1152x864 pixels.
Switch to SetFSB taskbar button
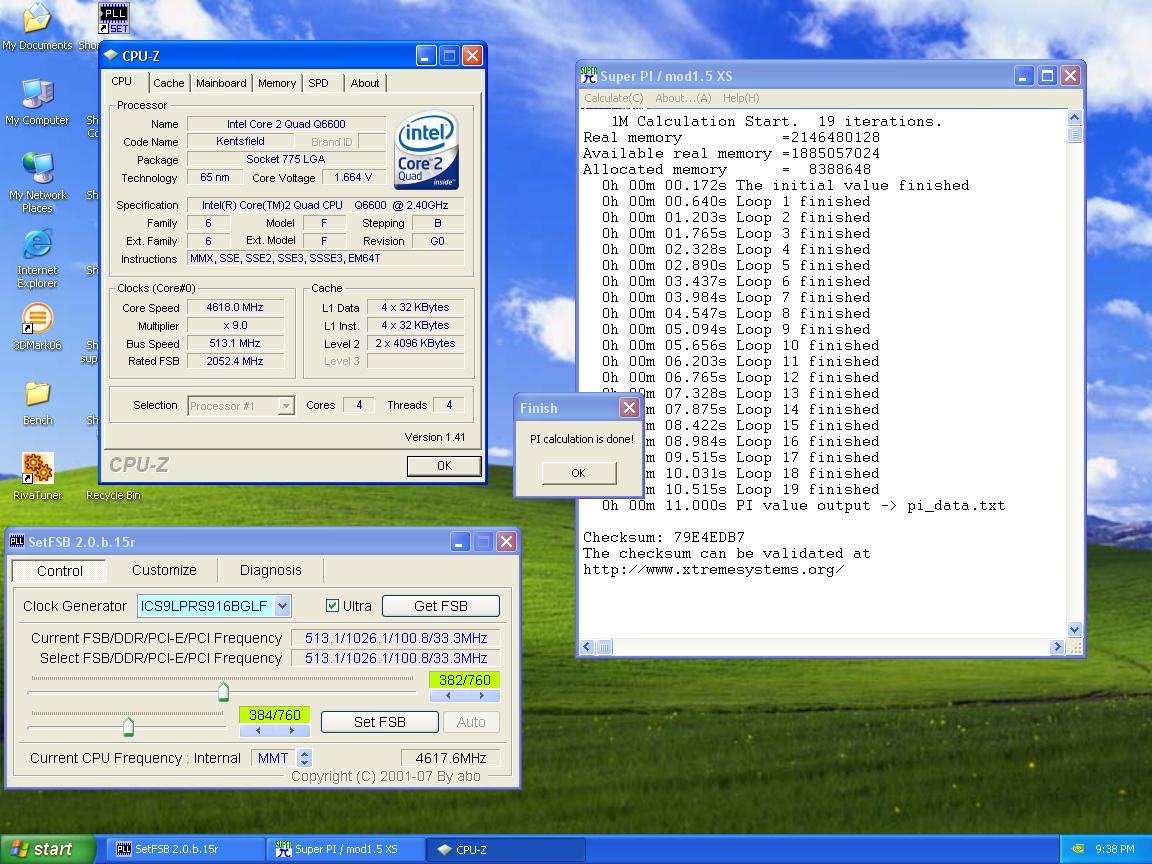coord(186,849)
